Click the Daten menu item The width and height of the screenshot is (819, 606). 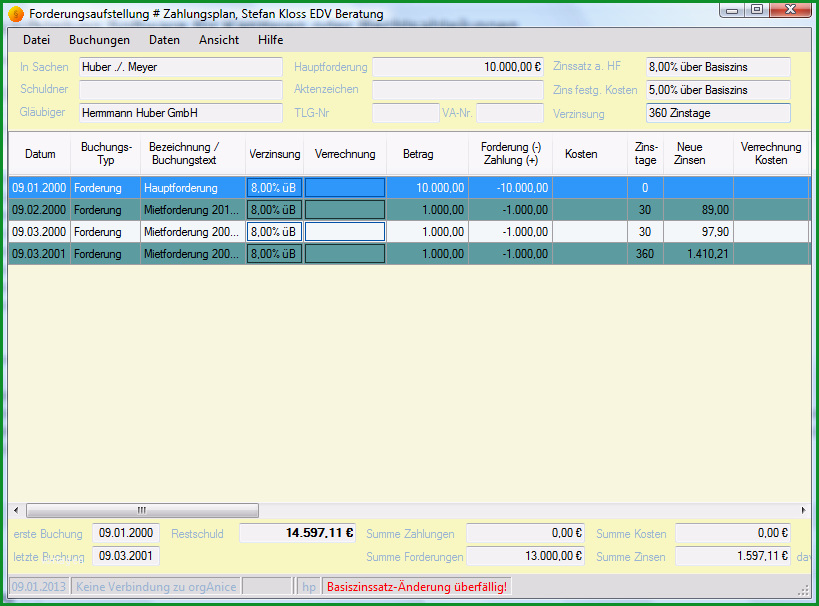click(164, 40)
